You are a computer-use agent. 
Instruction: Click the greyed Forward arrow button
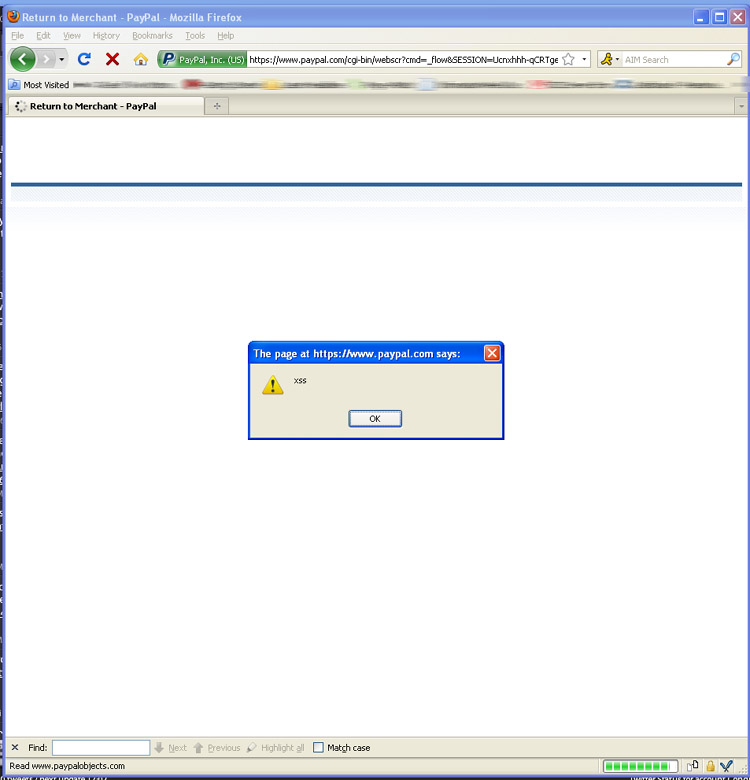pyautogui.click(x=46, y=60)
